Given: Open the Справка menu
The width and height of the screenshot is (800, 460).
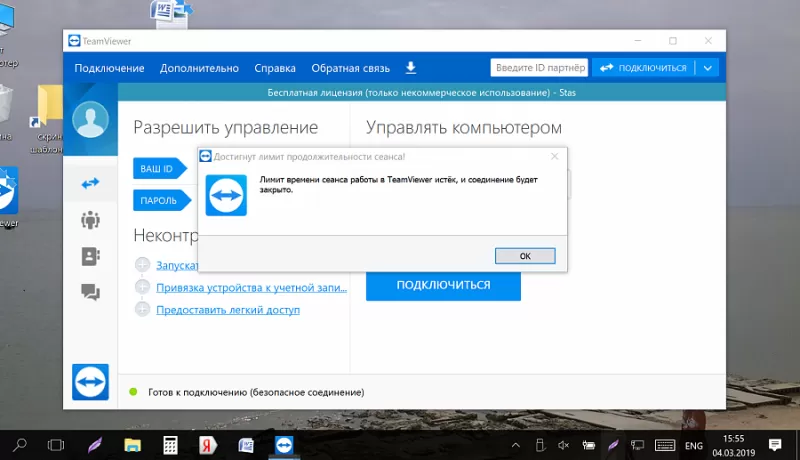Looking at the screenshot, I should [x=275, y=68].
